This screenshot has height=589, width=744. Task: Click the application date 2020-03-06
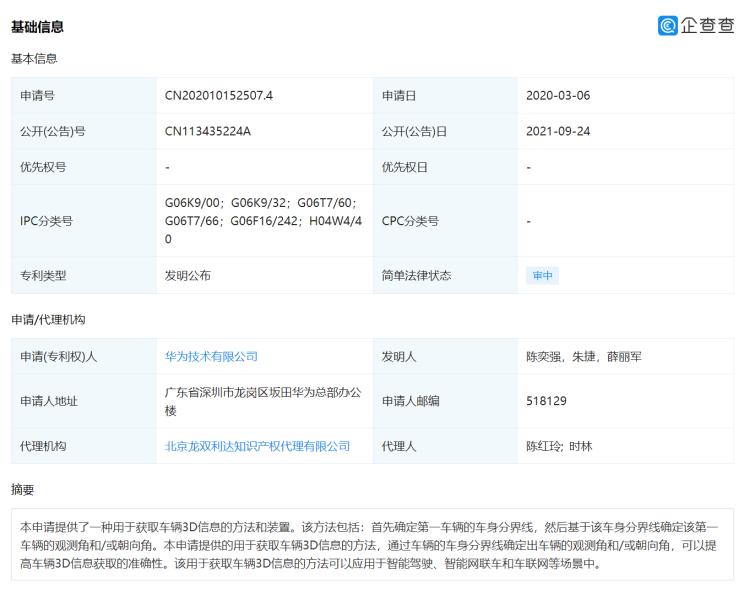point(558,96)
